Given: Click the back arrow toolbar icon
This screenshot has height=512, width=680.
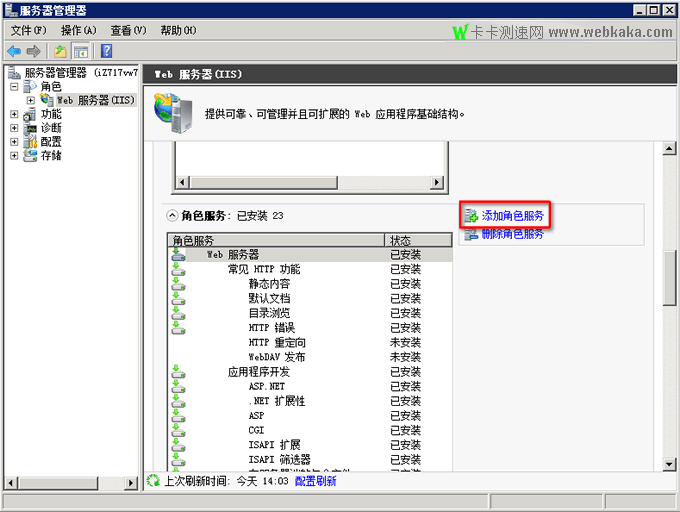Looking at the screenshot, I should (14, 51).
